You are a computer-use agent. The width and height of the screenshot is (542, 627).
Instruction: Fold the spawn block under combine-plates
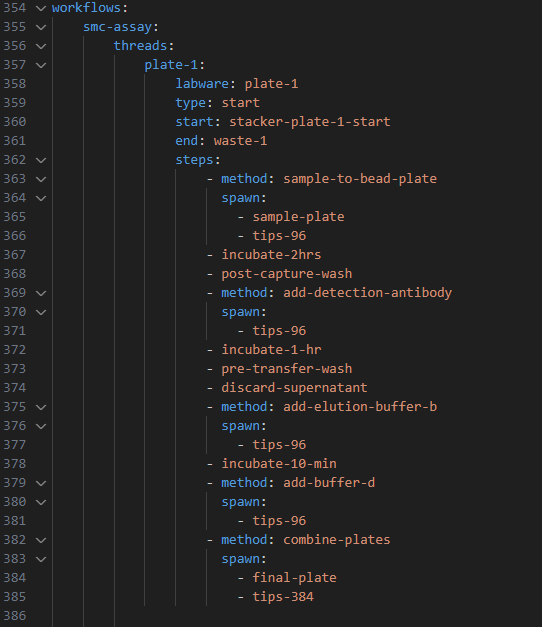[x=41, y=559]
